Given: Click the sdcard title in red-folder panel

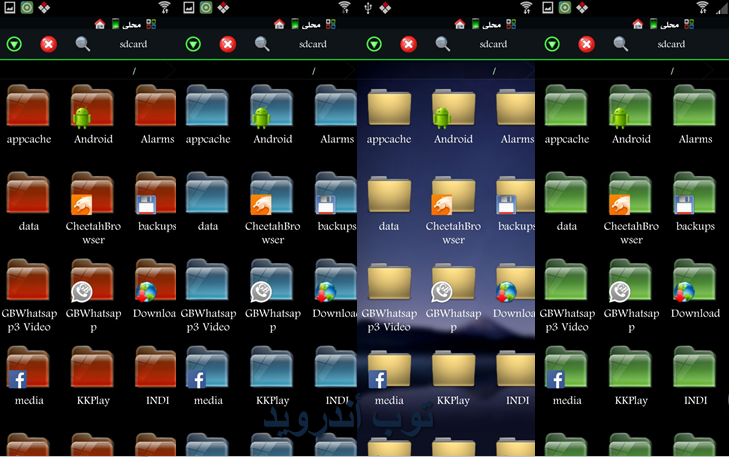Looking at the screenshot, I should click(133, 44).
